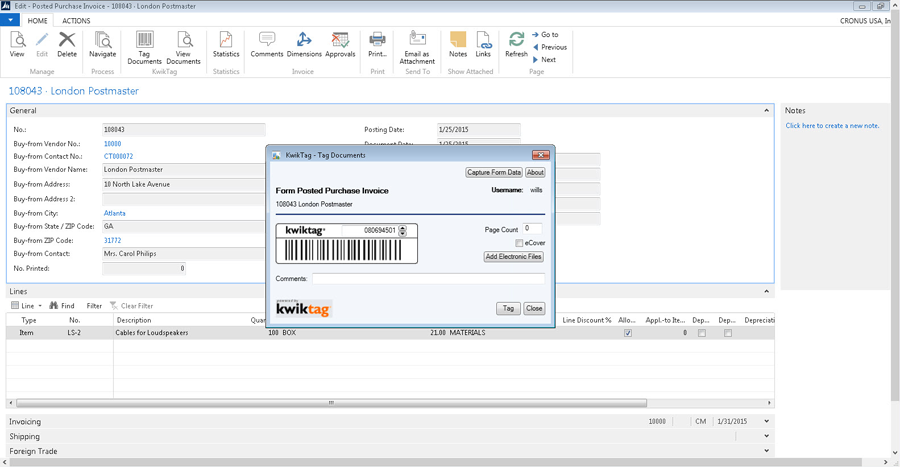This screenshot has height=467, width=900.
Task: Go to Previous record
Action: [550, 47]
